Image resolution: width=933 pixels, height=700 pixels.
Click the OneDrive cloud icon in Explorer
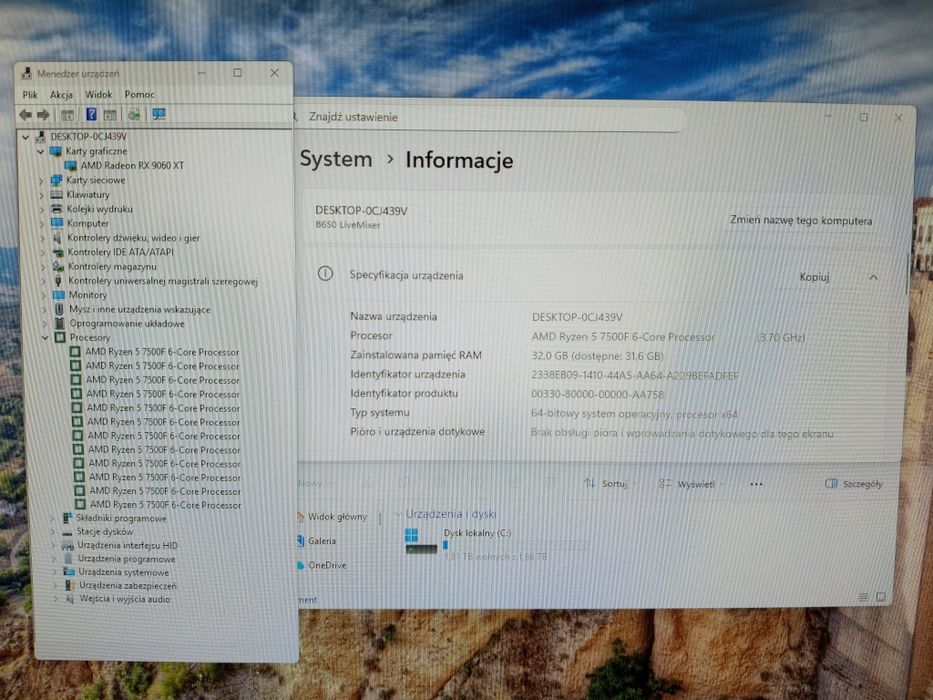[301, 565]
